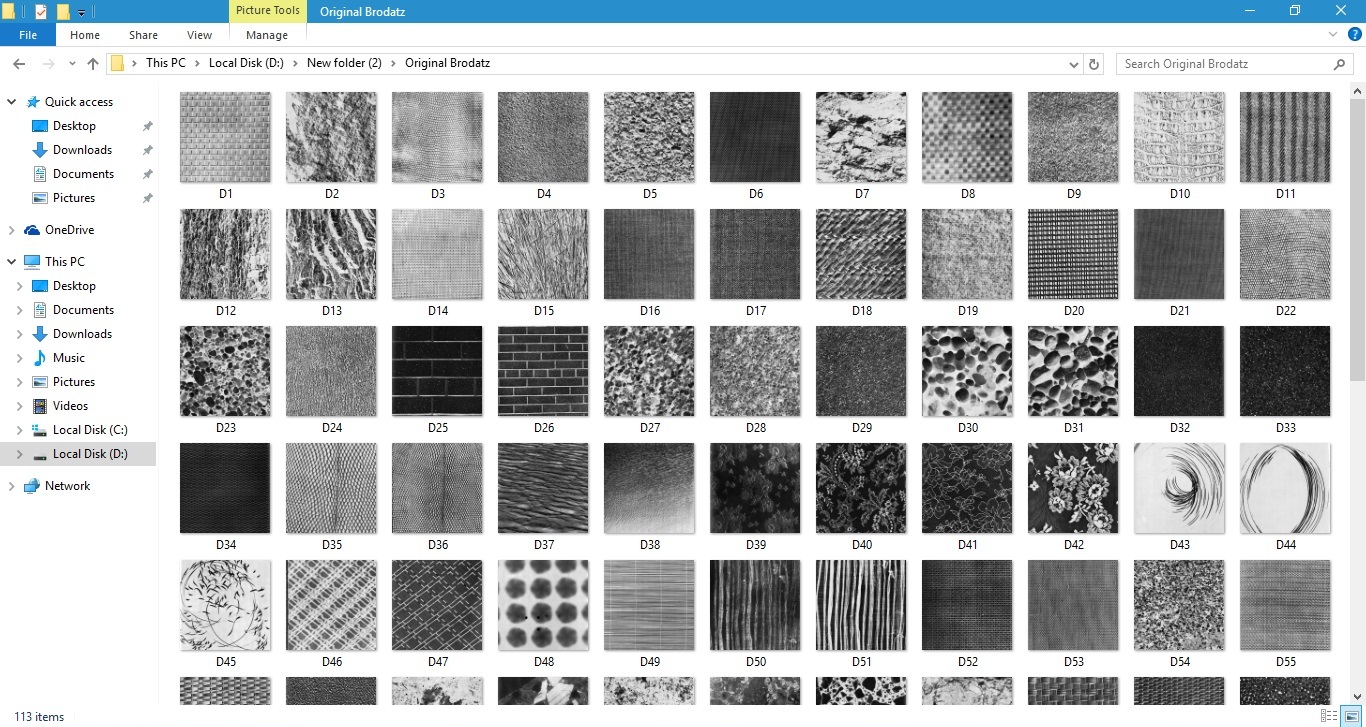1366x727 pixels.
Task: Select the D43 swirl texture thumbnail
Action: pyautogui.click(x=1179, y=488)
